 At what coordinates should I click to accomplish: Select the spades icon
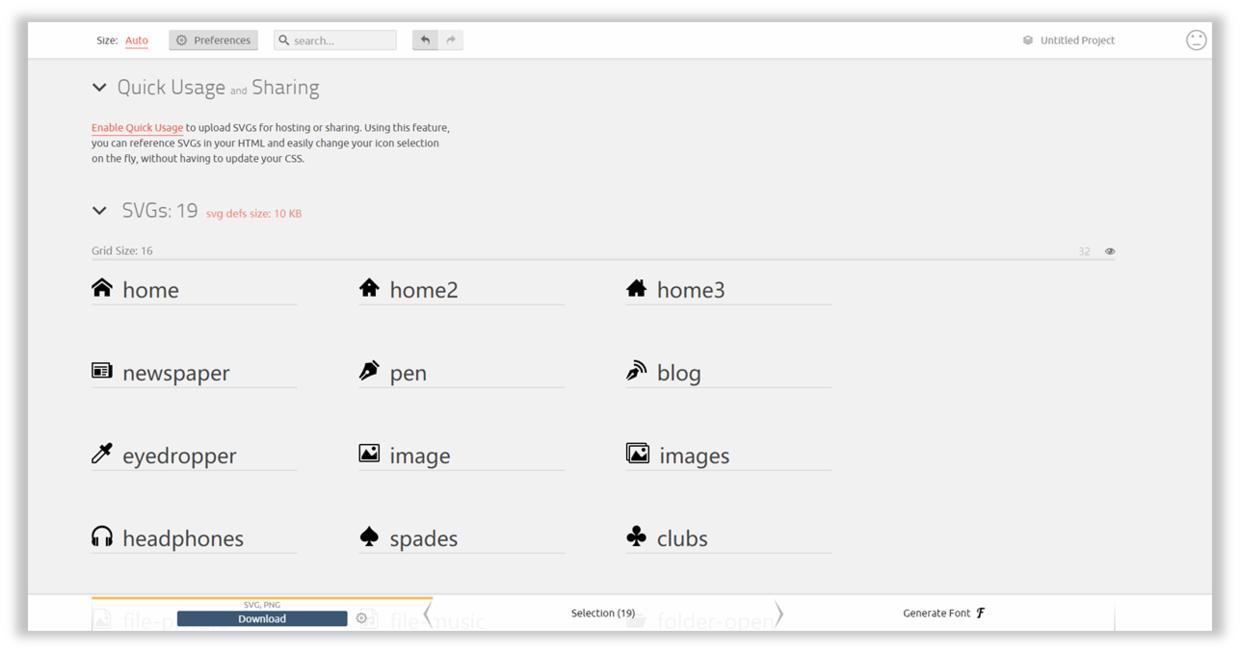point(369,537)
